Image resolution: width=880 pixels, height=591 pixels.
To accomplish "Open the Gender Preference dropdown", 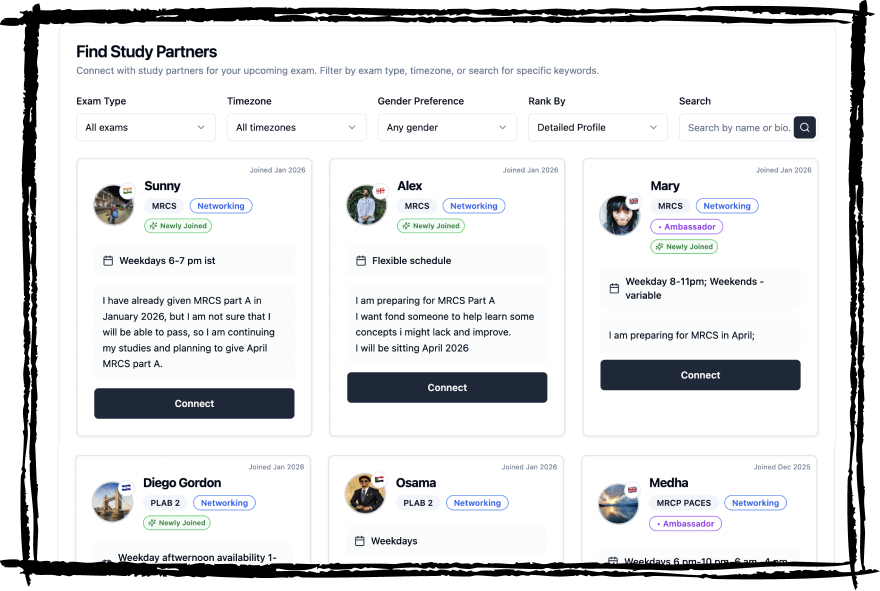I will coord(446,127).
